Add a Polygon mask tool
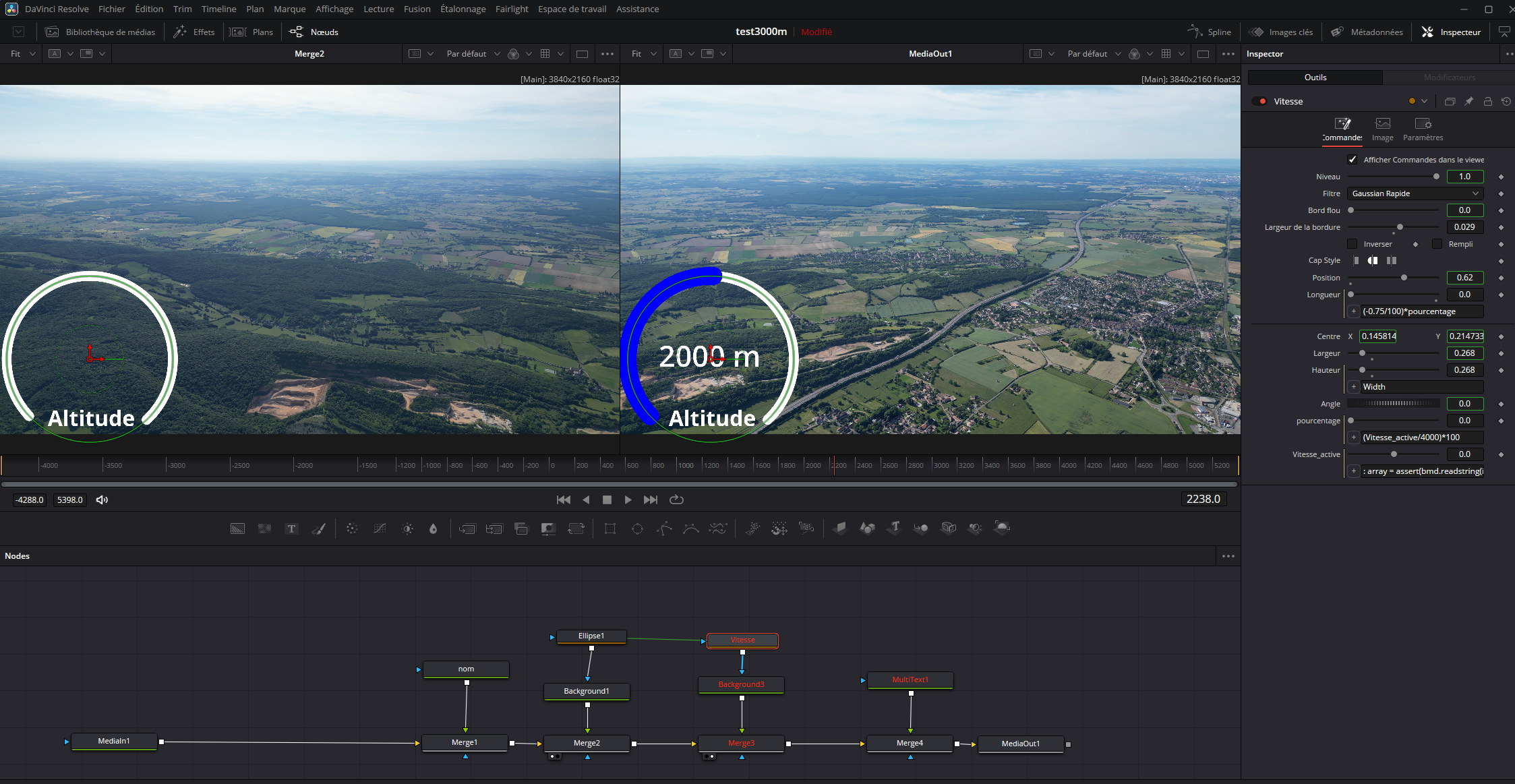 point(664,529)
